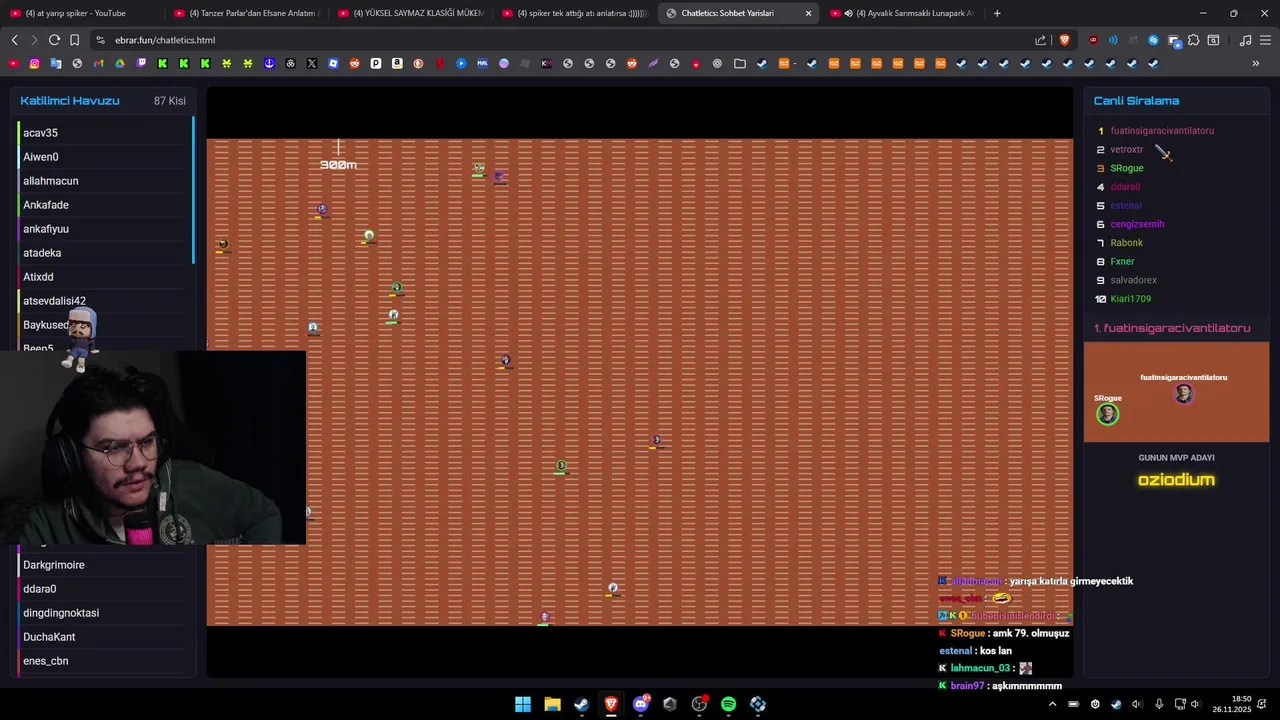Open the uBlock Origin extension icon

pos(1093,40)
